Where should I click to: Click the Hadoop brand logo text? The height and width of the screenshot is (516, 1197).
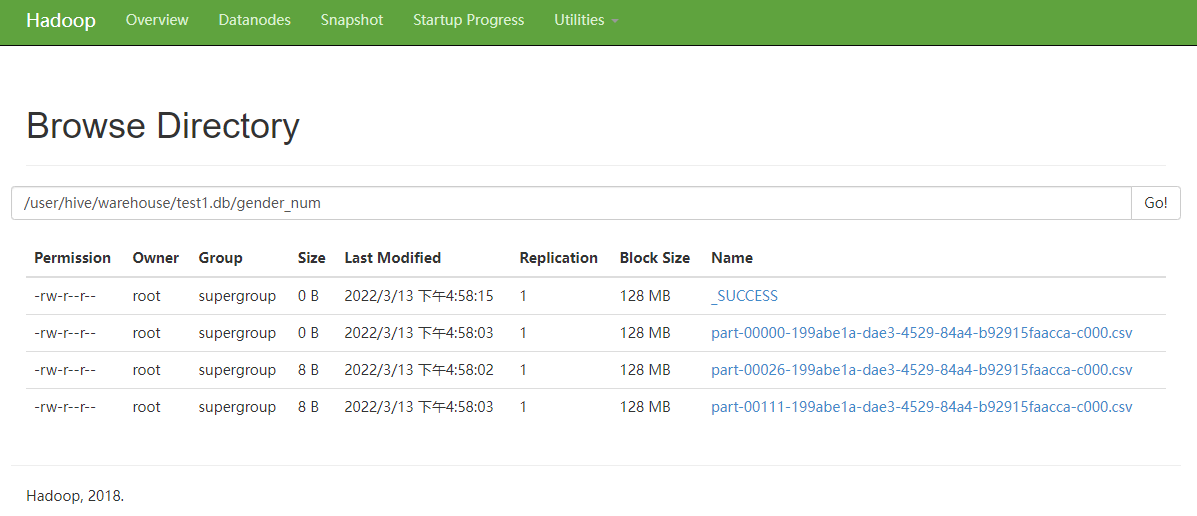pos(61,21)
